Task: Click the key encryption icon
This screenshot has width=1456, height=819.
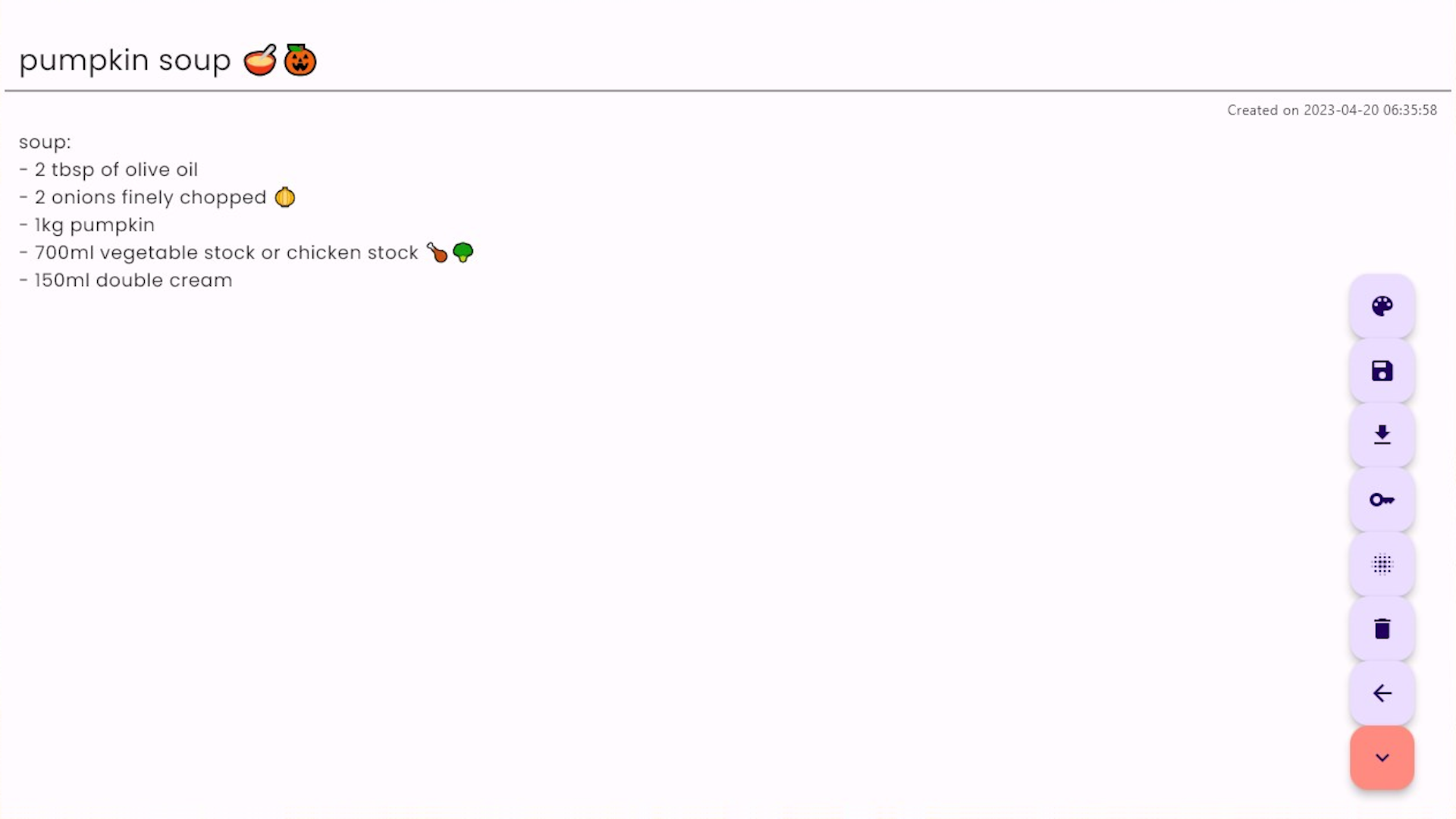Action: pos(1382,500)
